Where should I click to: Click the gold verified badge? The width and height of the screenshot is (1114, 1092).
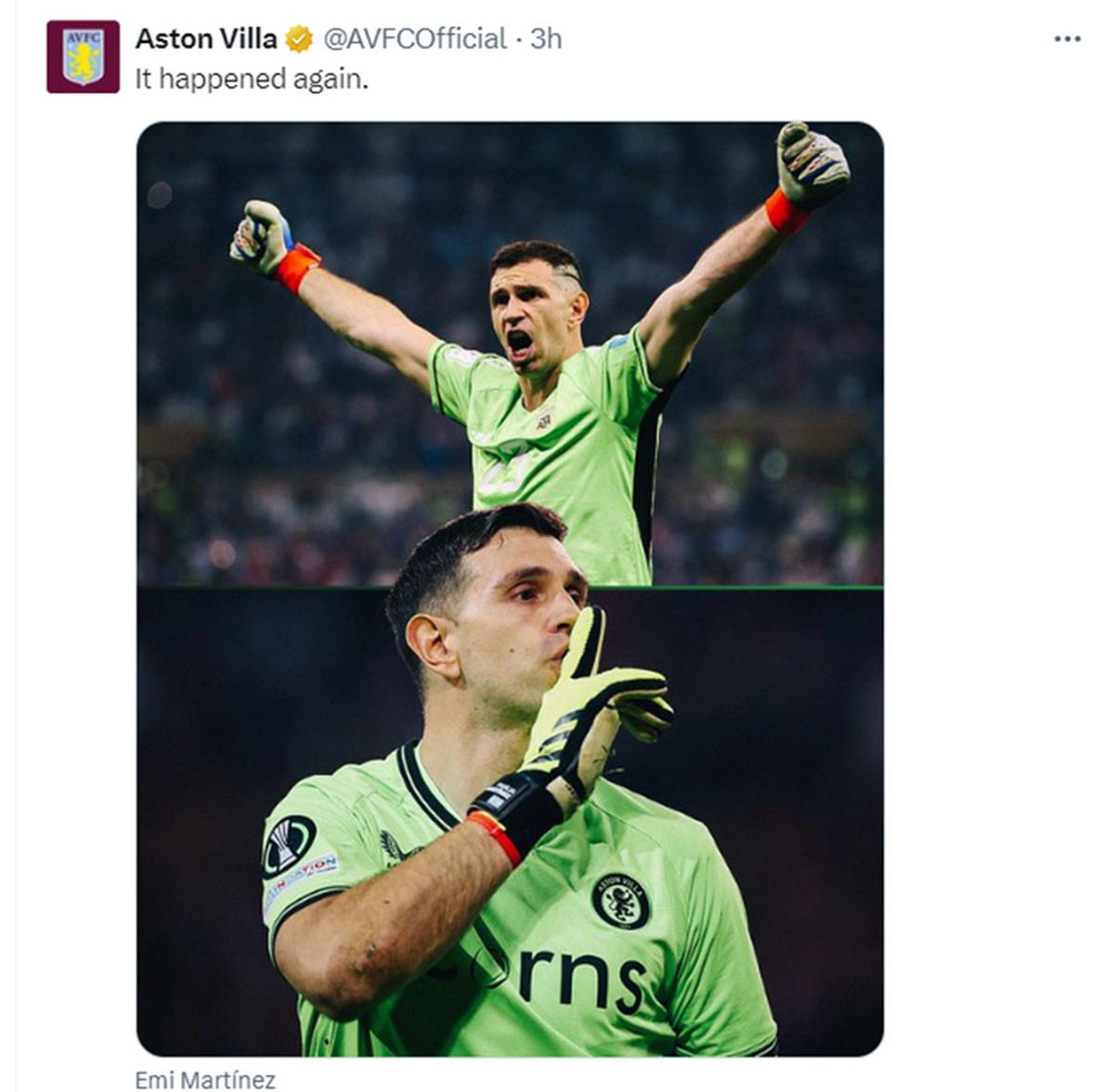[x=299, y=39]
